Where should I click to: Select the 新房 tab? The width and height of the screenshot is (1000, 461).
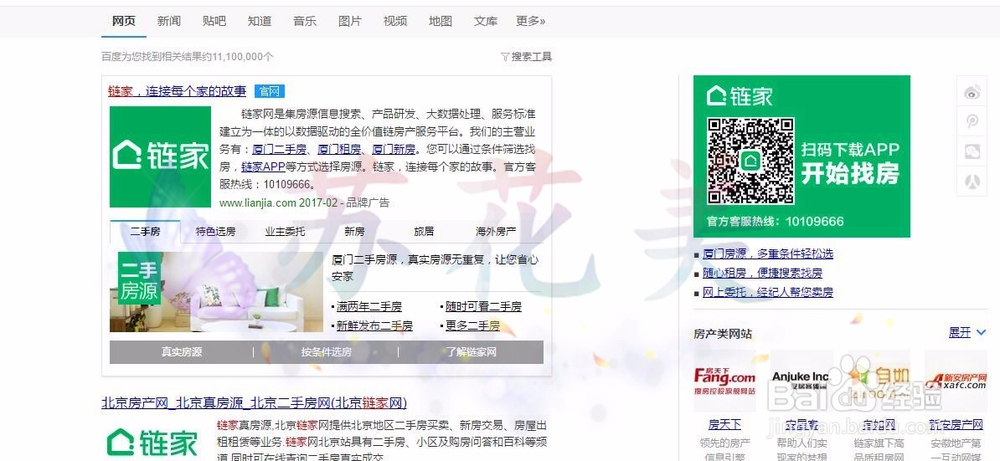(x=355, y=231)
